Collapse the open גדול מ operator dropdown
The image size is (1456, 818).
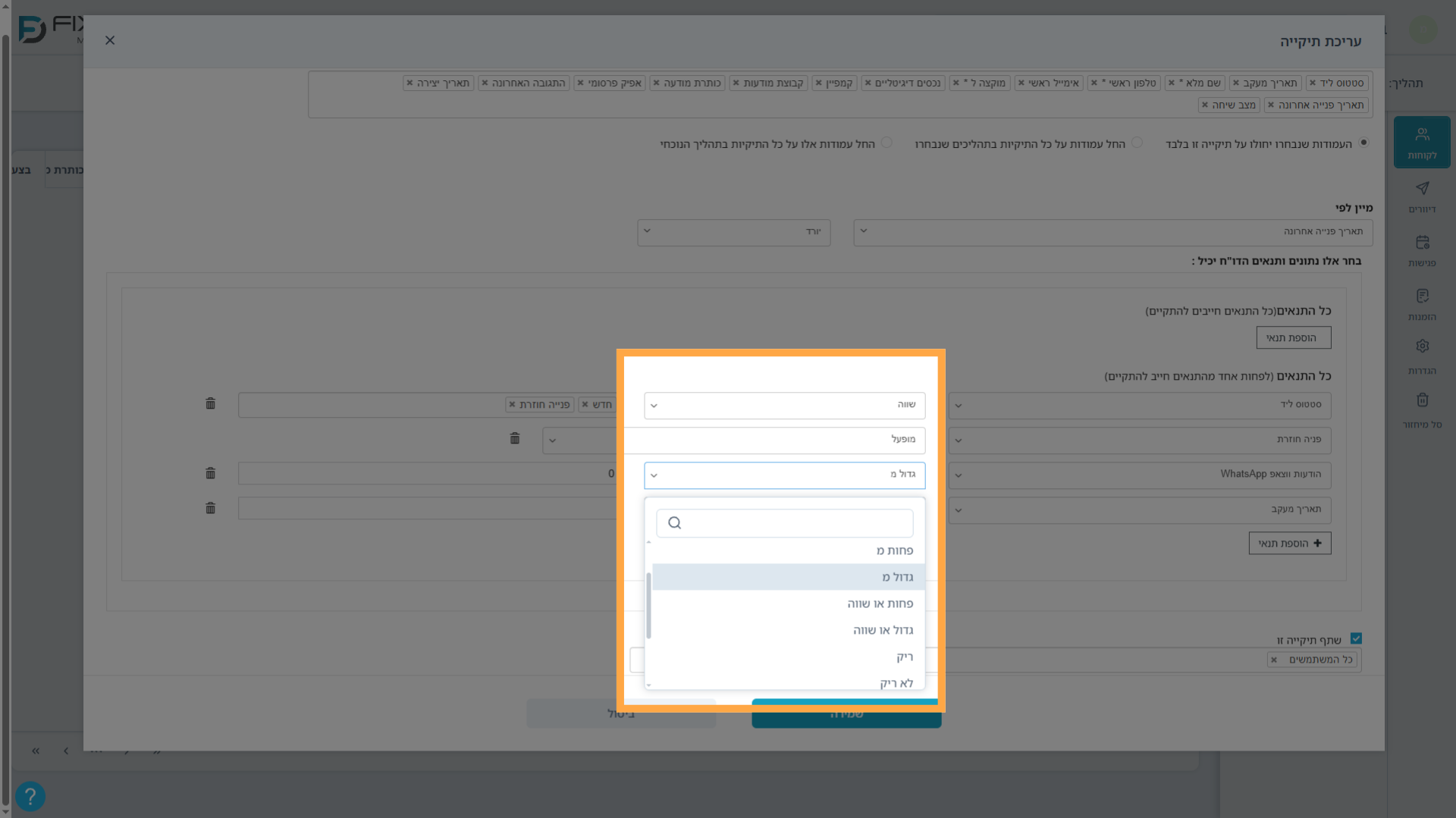point(785,475)
